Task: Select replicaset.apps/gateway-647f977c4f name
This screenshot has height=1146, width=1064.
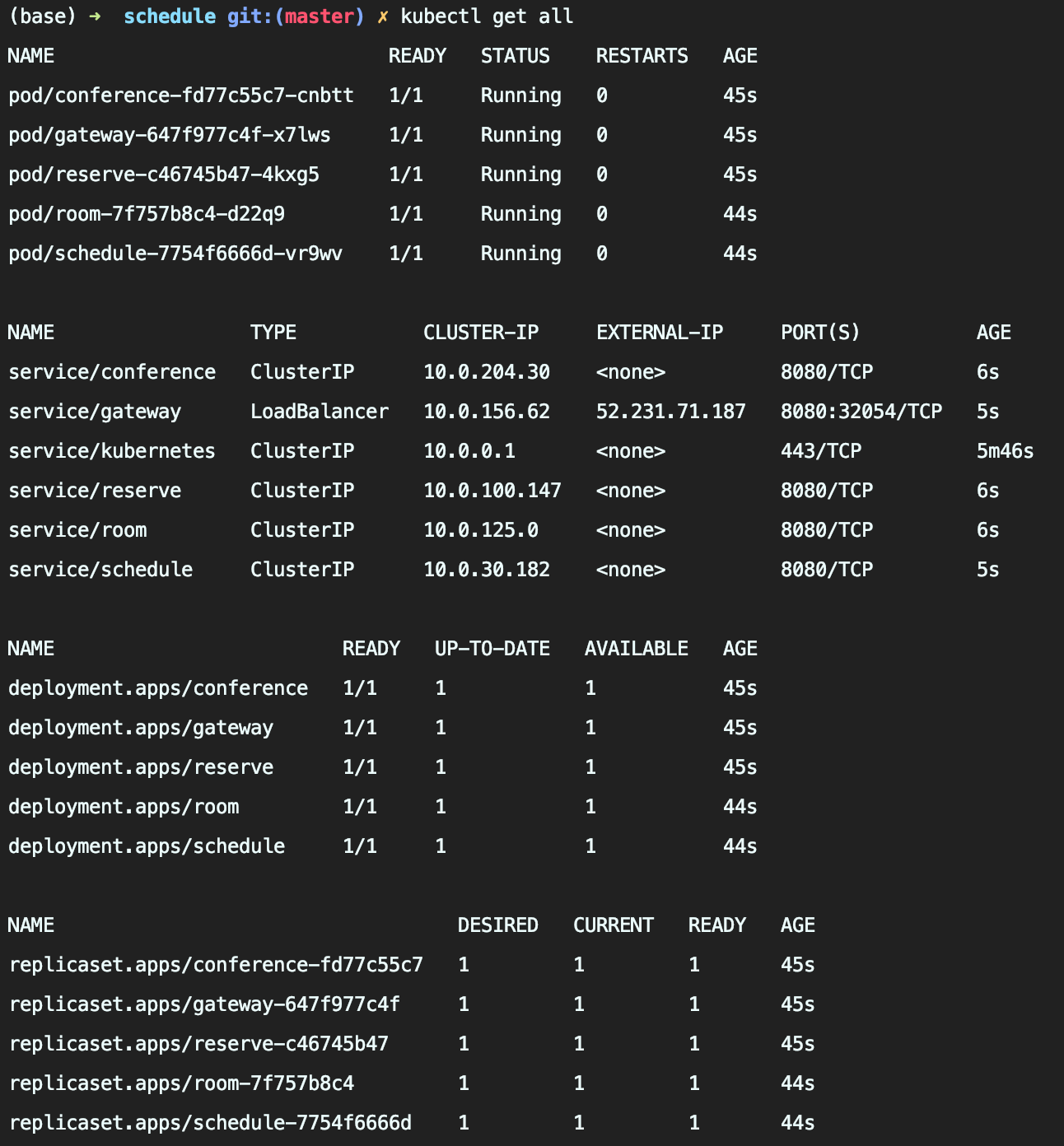Action: coord(204,1004)
